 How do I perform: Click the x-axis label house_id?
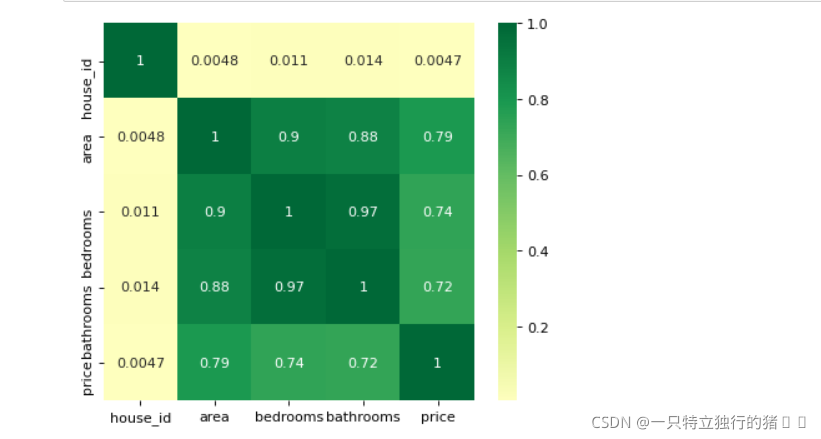coord(140,418)
